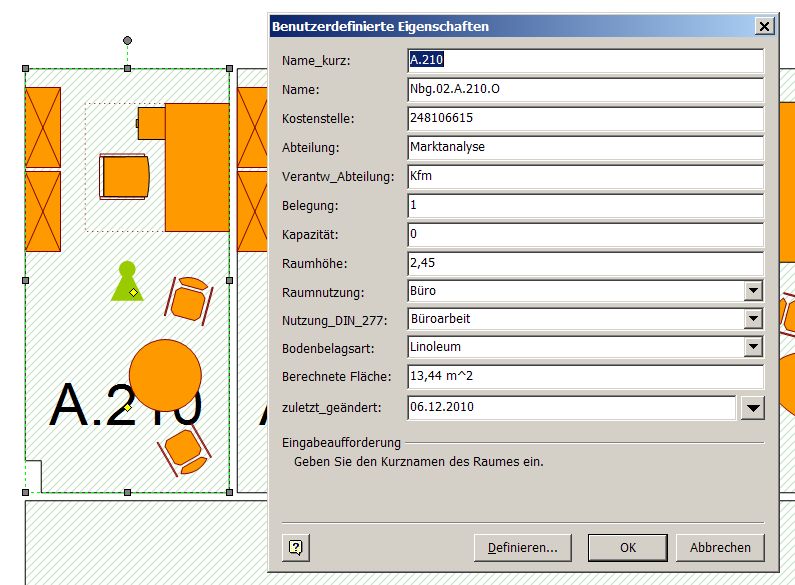
Task: Click the top-left orange cabinet shape
Action: [43, 126]
